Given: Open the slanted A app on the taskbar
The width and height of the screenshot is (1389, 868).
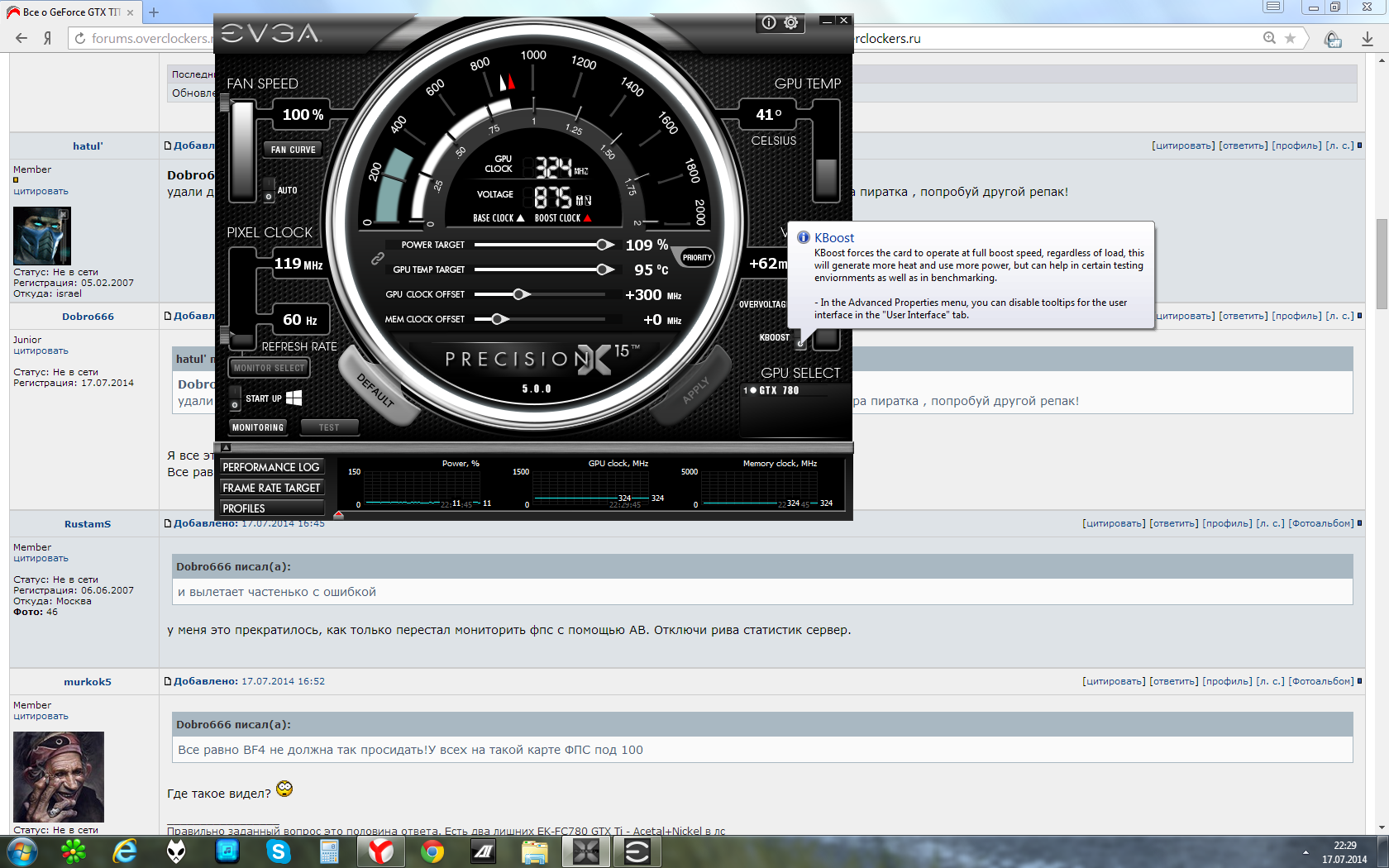Looking at the screenshot, I should 484,851.
